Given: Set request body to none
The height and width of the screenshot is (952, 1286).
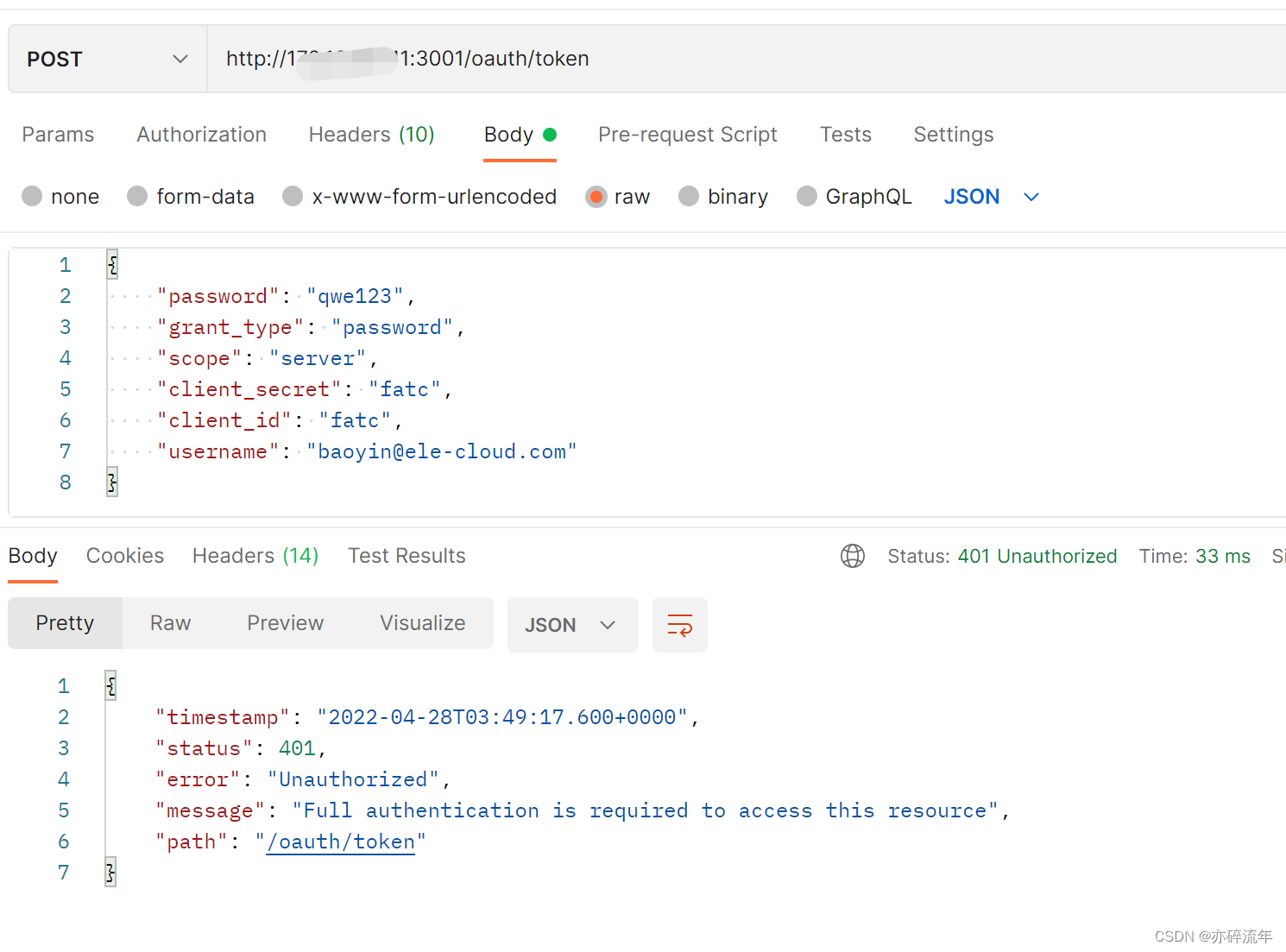Looking at the screenshot, I should pyautogui.click(x=32, y=197).
